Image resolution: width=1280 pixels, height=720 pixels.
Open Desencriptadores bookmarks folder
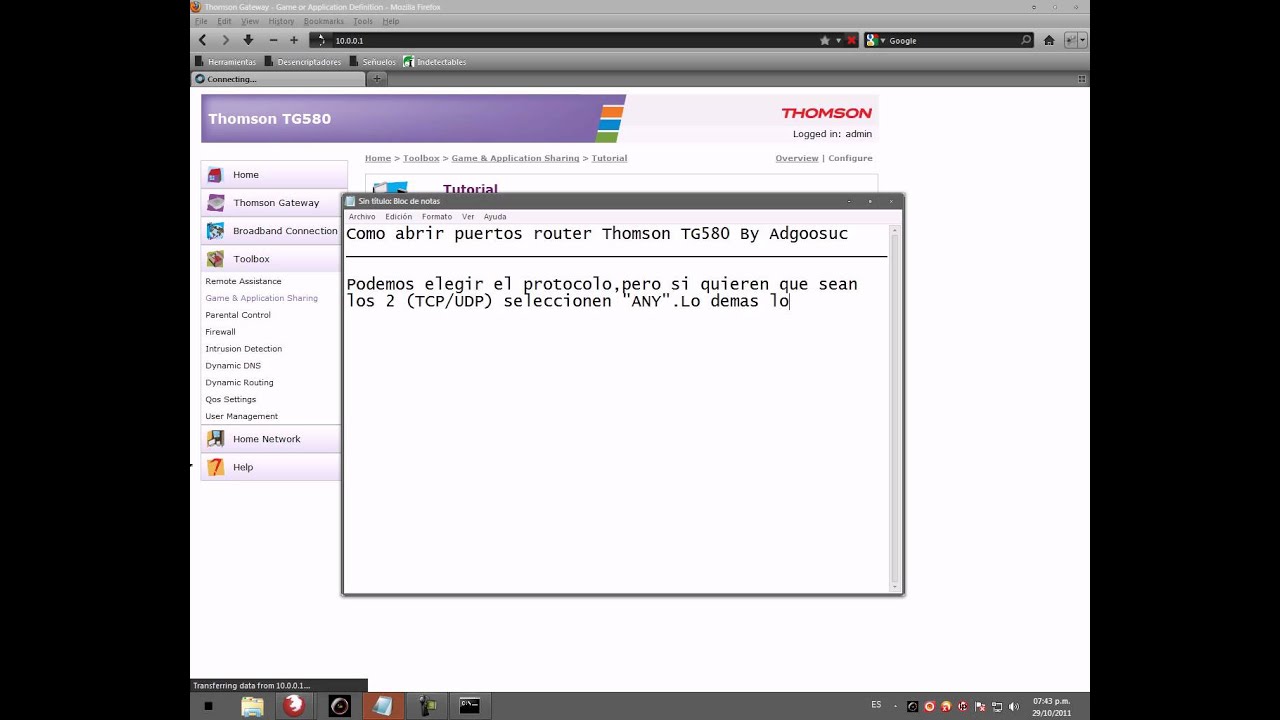[x=302, y=62]
